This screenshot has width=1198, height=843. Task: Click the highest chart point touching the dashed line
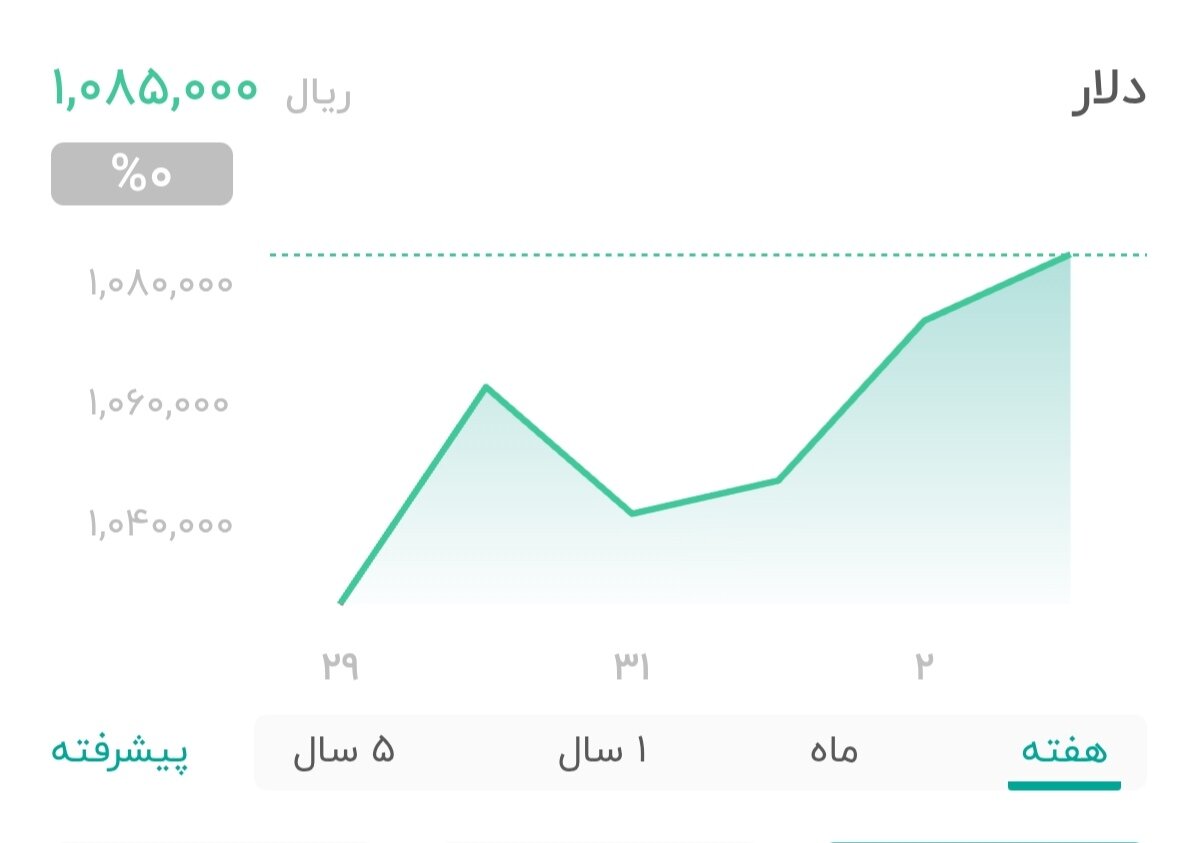click(1070, 257)
